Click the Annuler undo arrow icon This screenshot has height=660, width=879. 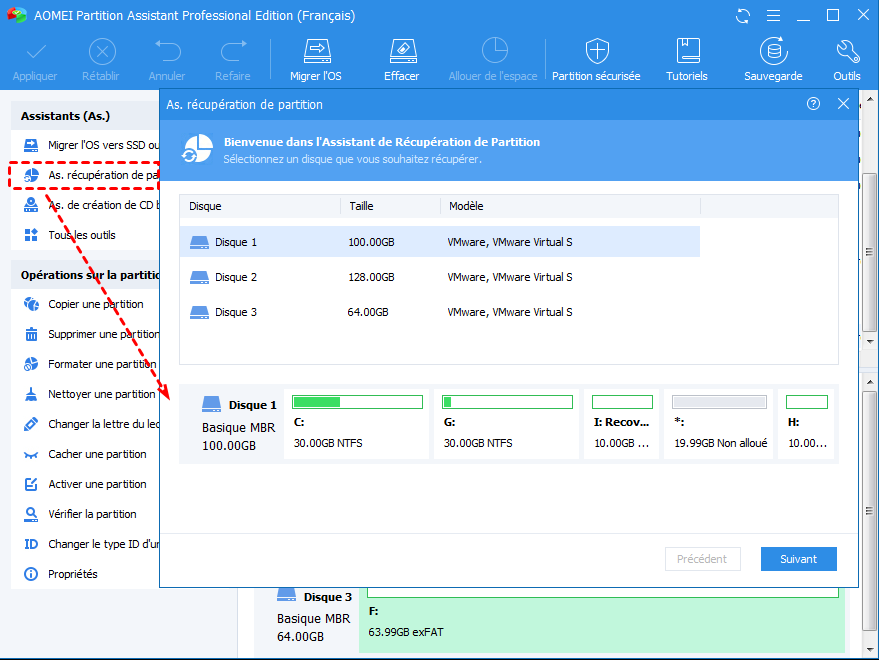168,51
